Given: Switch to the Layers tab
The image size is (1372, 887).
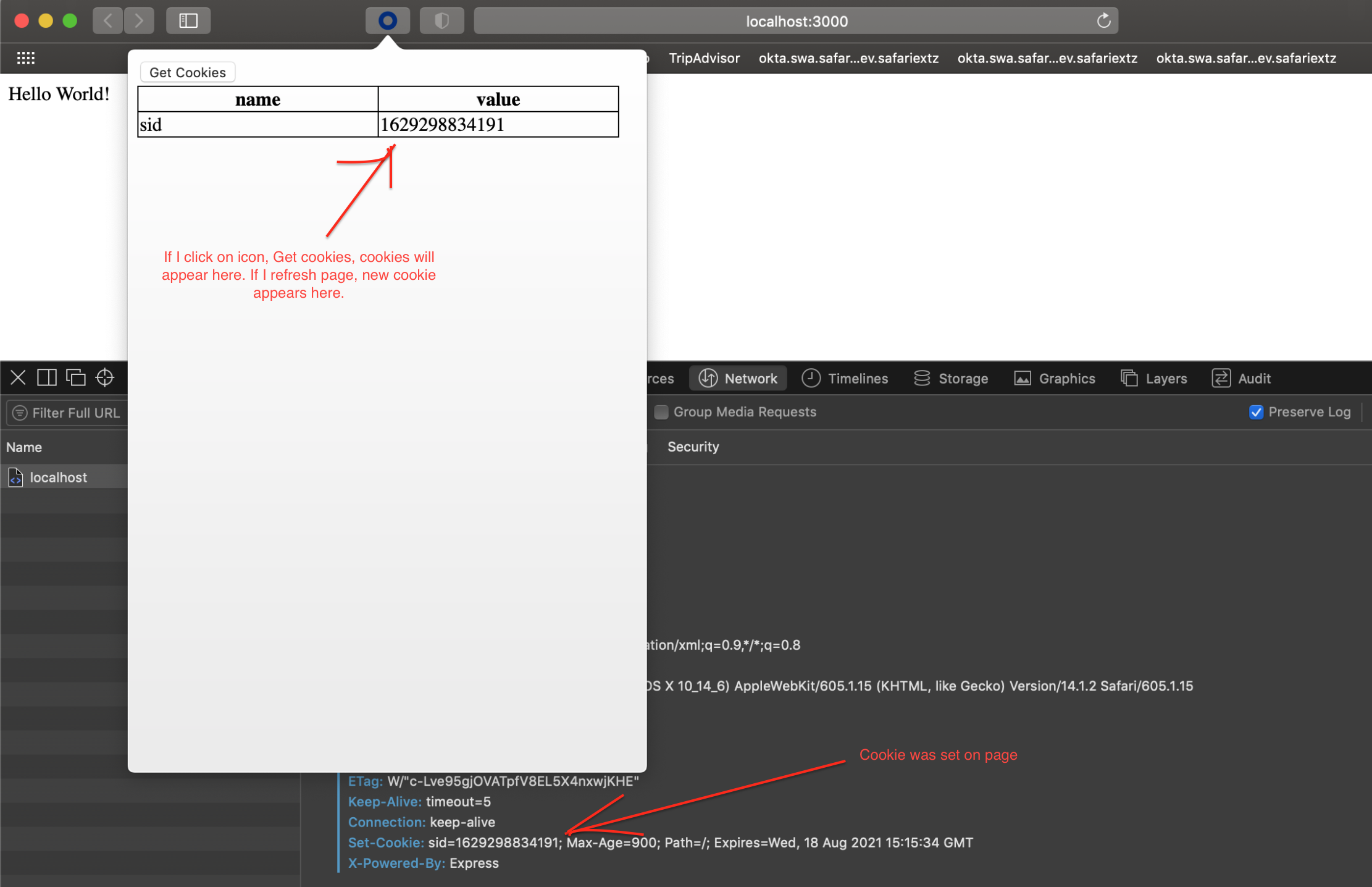Looking at the screenshot, I should click(1154, 379).
